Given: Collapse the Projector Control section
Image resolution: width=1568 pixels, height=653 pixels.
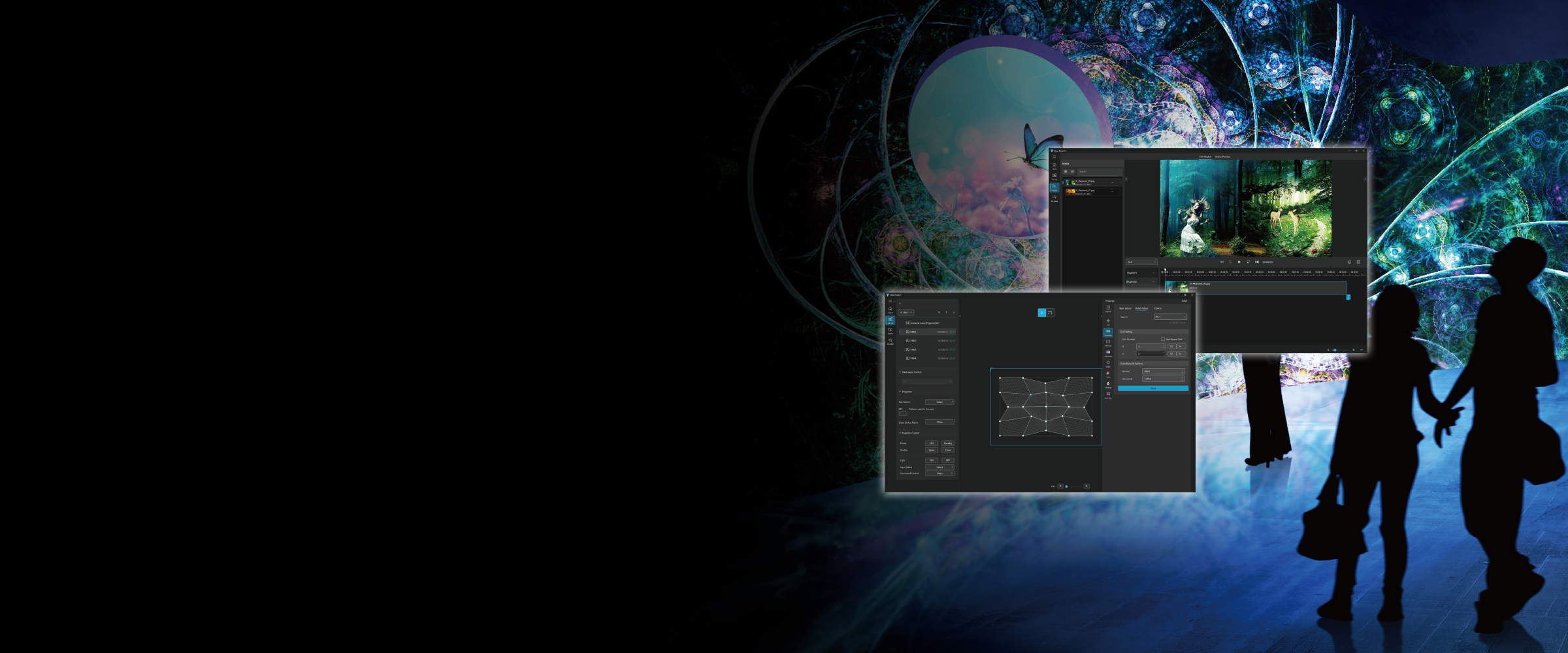Looking at the screenshot, I should [x=900, y=433].
